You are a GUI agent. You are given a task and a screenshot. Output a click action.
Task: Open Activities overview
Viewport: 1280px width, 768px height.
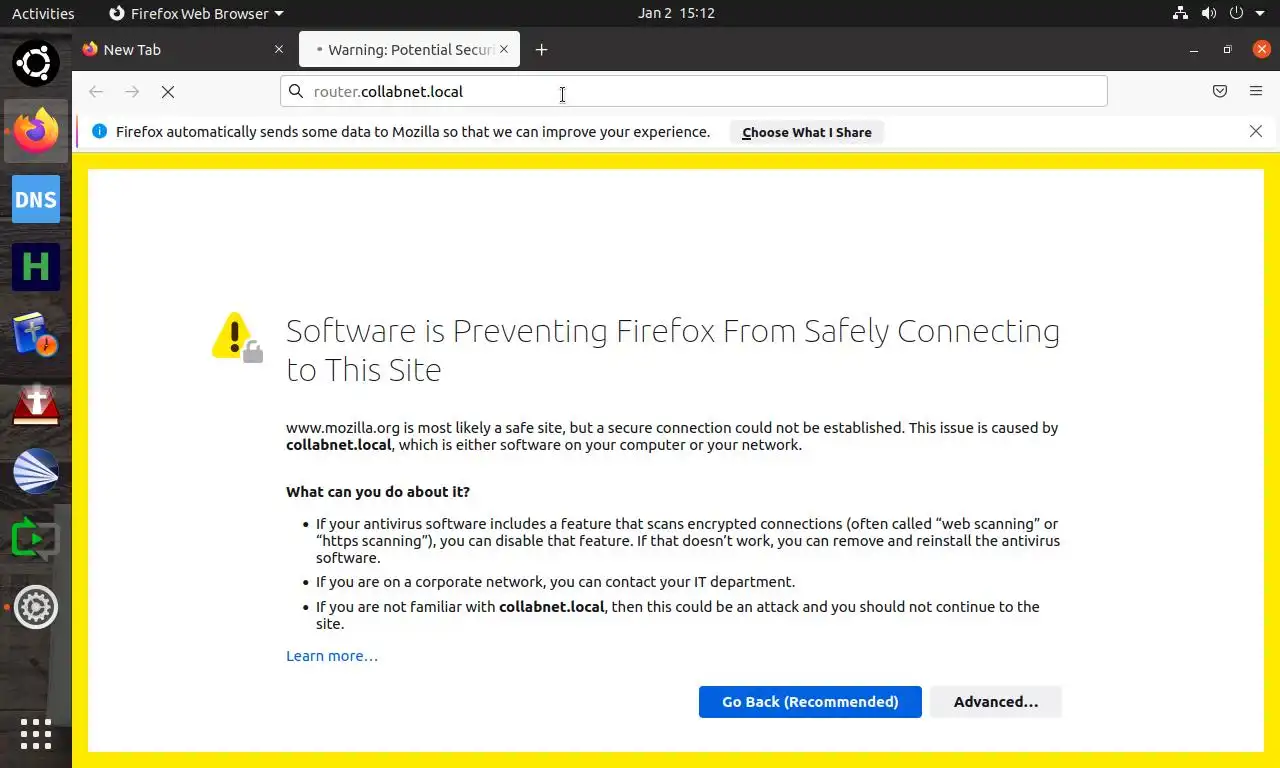point(43,13)
